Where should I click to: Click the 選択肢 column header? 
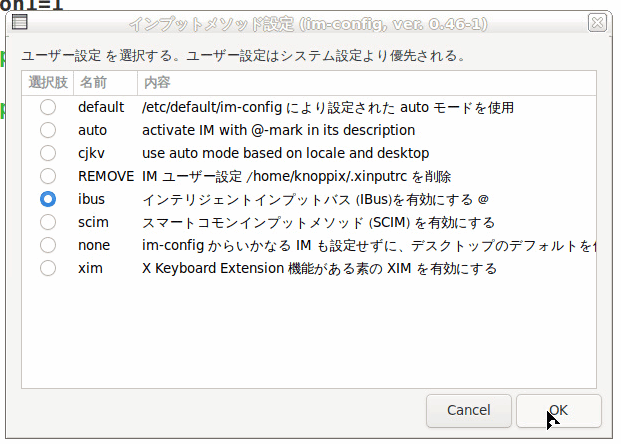[x=48, y=82]
